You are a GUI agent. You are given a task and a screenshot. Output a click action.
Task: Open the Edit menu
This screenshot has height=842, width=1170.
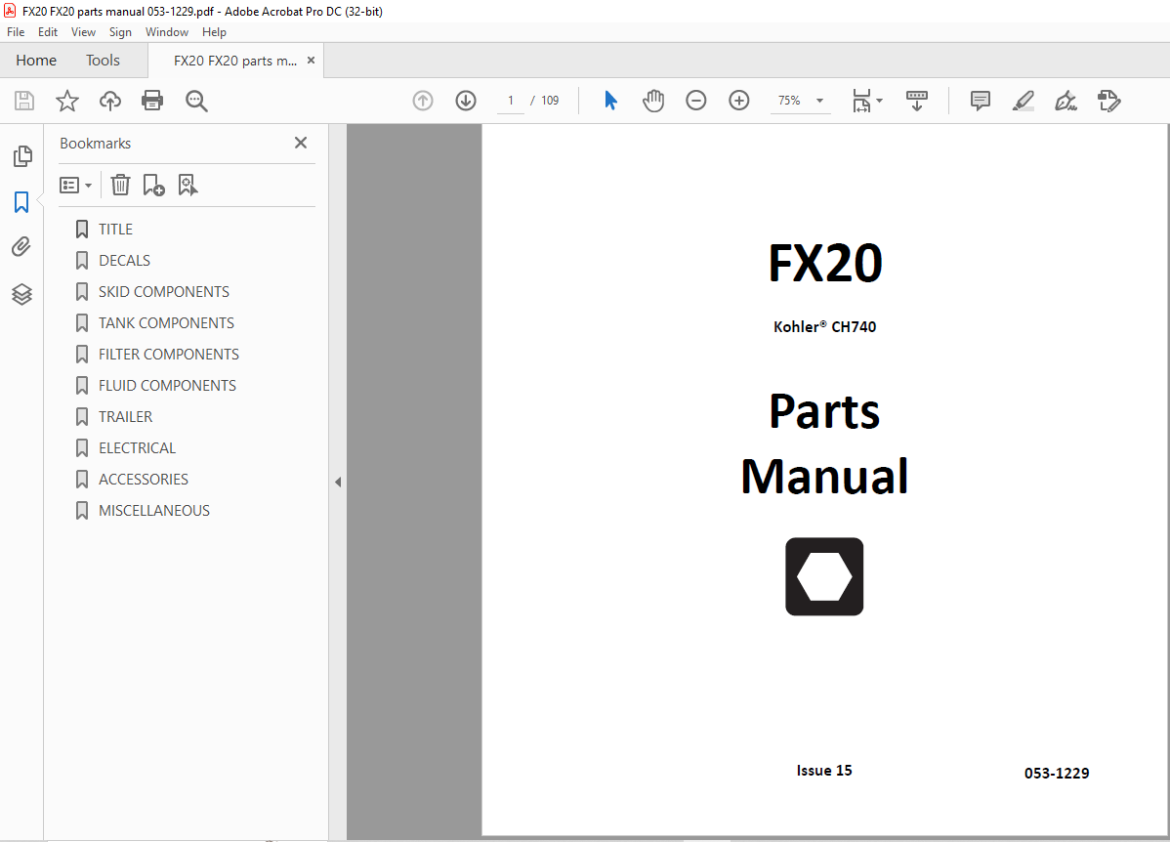(x=48, y=32)
